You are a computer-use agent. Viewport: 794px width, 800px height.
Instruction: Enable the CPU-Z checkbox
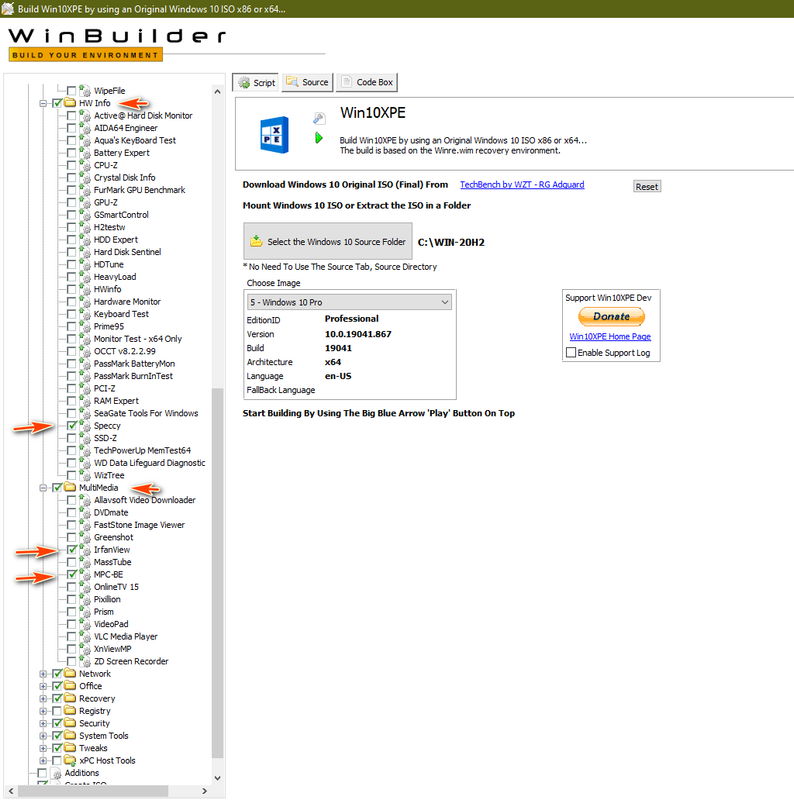(71, 165)
